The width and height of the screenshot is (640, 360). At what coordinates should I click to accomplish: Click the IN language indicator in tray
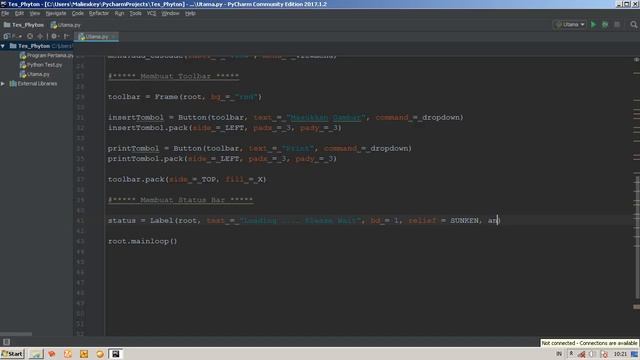click(x=559, y=354)
